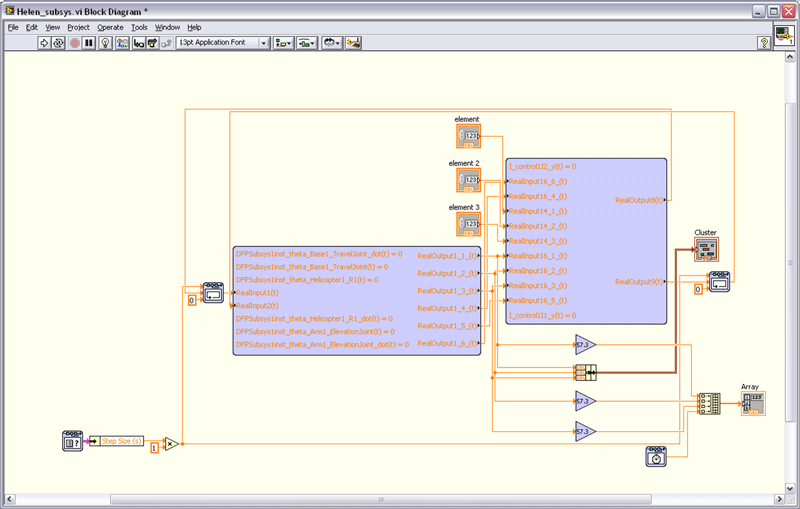This screenshot has height=509, width=800.
Task: Open the context help question mark
Action: [763, 43]
